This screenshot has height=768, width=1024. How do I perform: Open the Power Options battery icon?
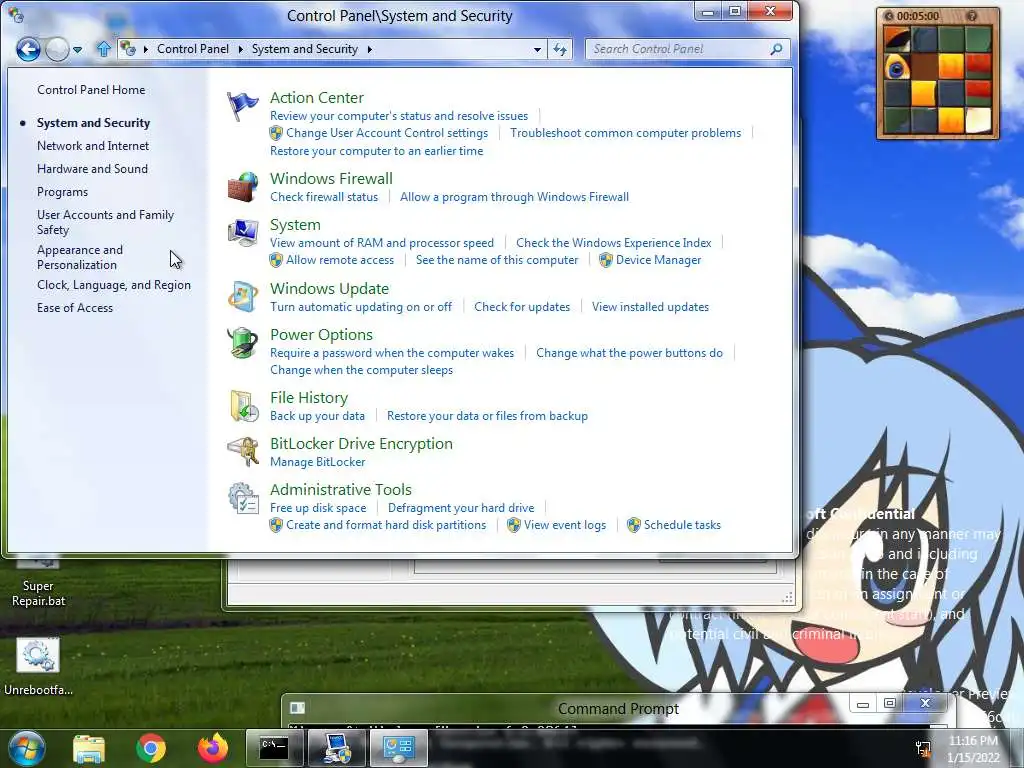pyautogui.click(x=242, y=342)
